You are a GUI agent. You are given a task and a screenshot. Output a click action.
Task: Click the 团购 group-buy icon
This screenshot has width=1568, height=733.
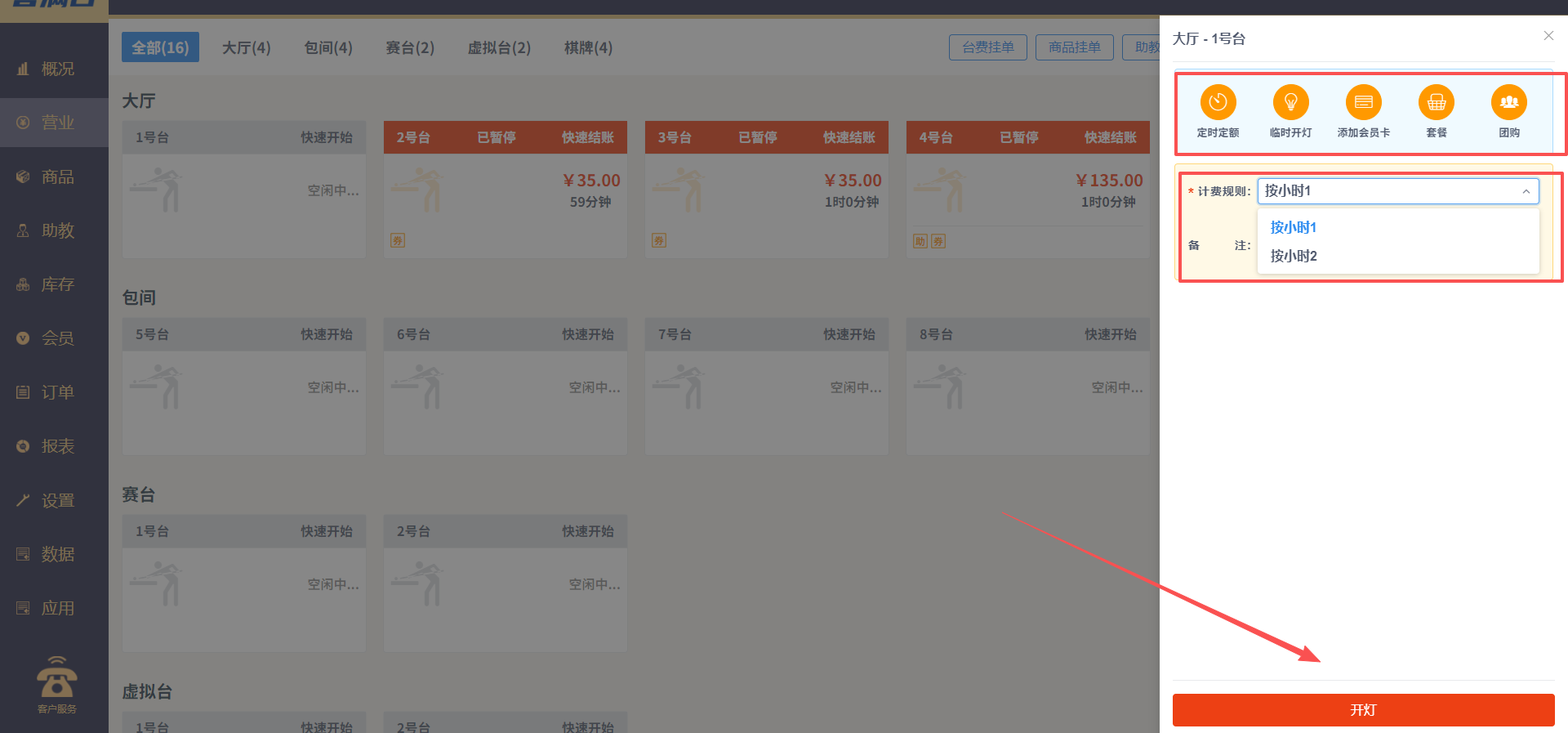coord(1508,103)
